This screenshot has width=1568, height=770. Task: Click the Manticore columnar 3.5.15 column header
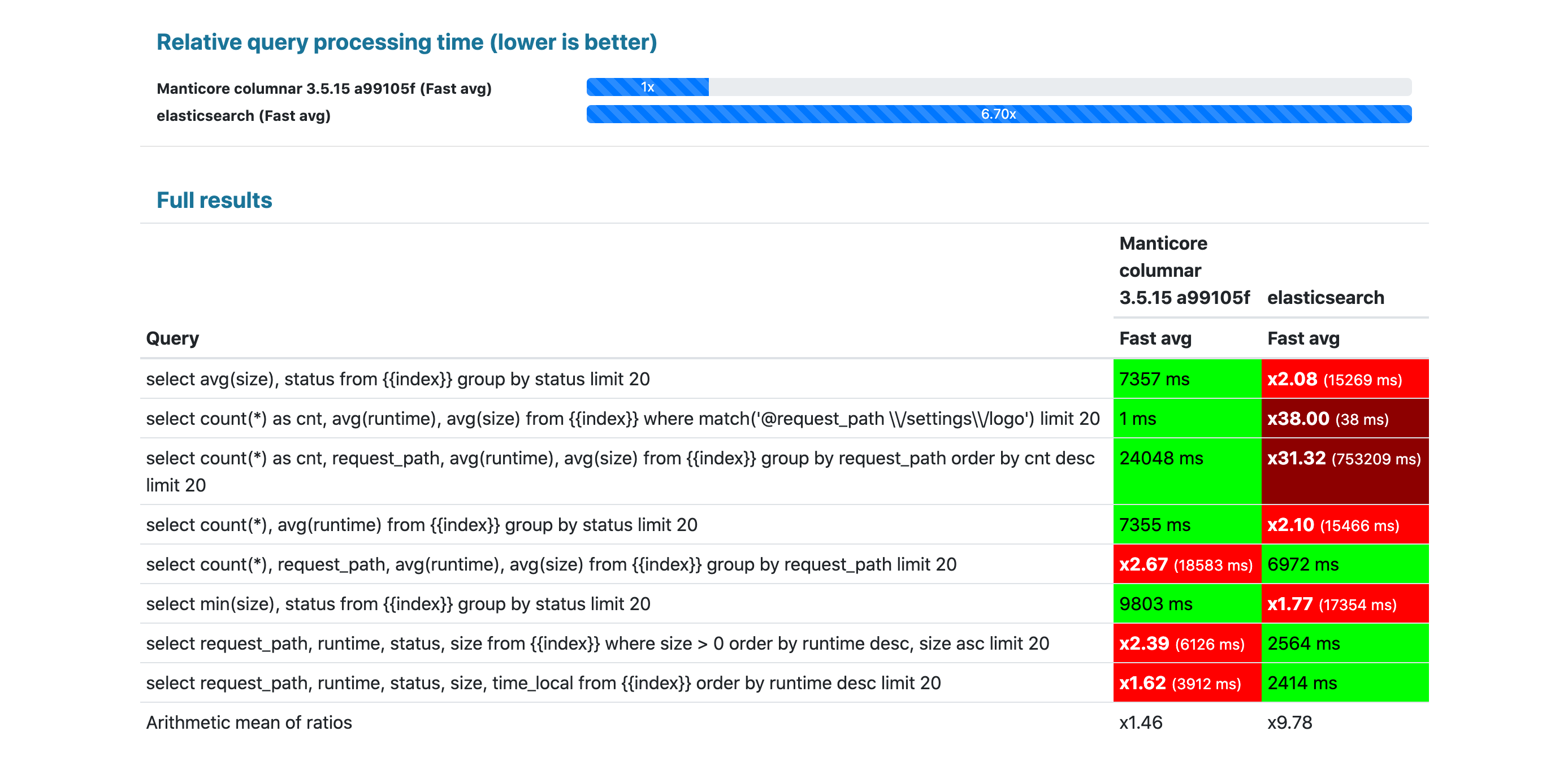click(1183, 270)
